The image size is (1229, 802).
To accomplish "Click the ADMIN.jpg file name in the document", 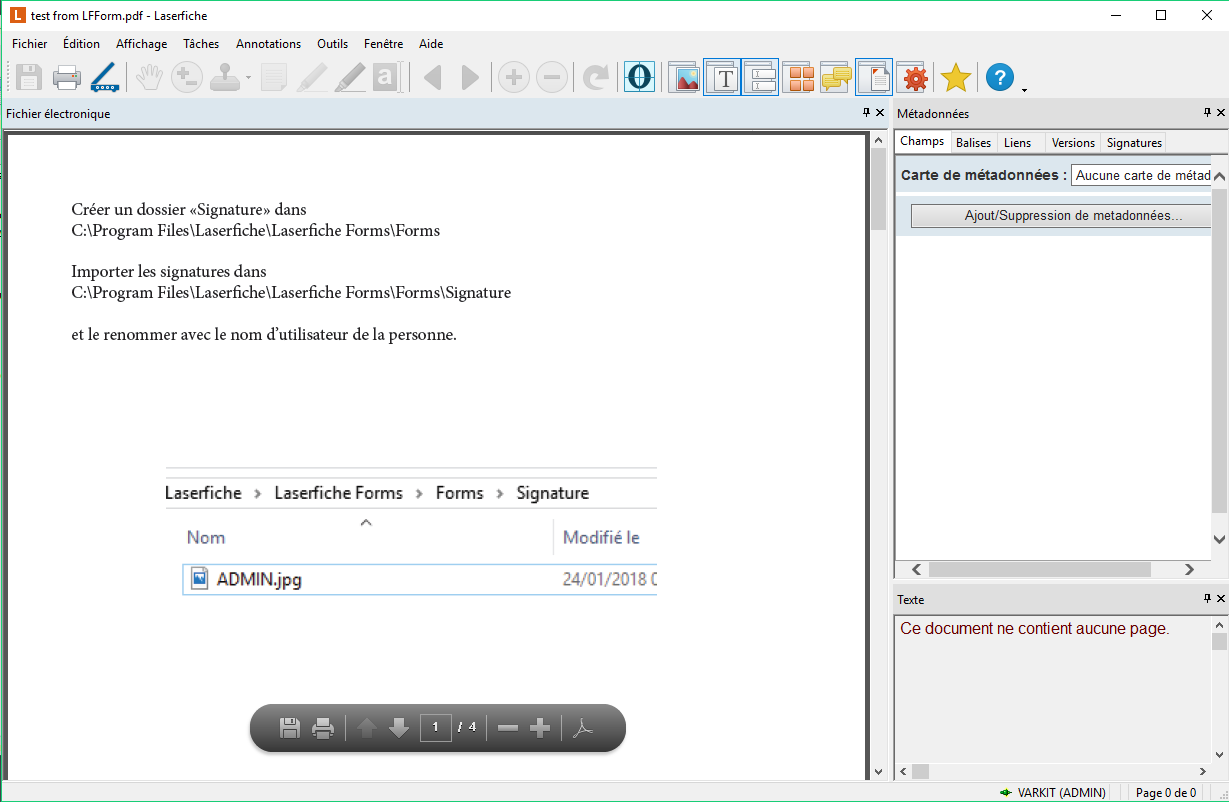I will (259, 579).
